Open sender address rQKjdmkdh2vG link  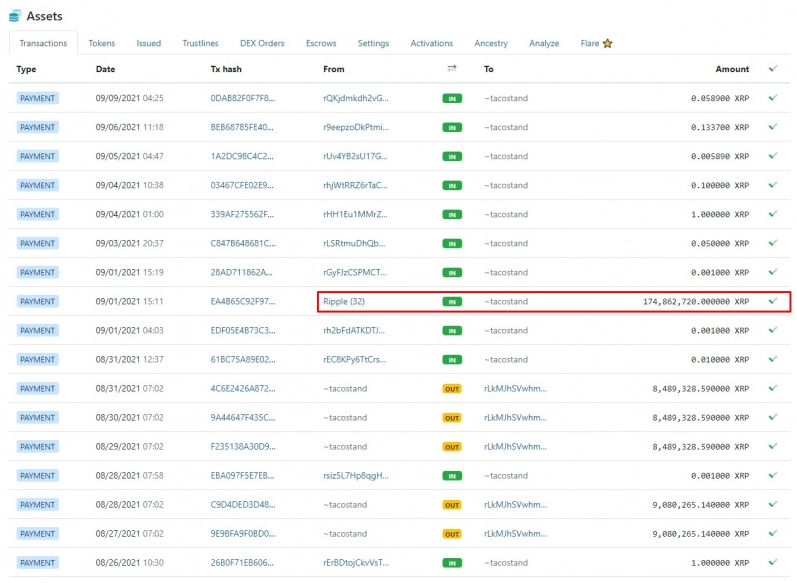pos(355,98)
